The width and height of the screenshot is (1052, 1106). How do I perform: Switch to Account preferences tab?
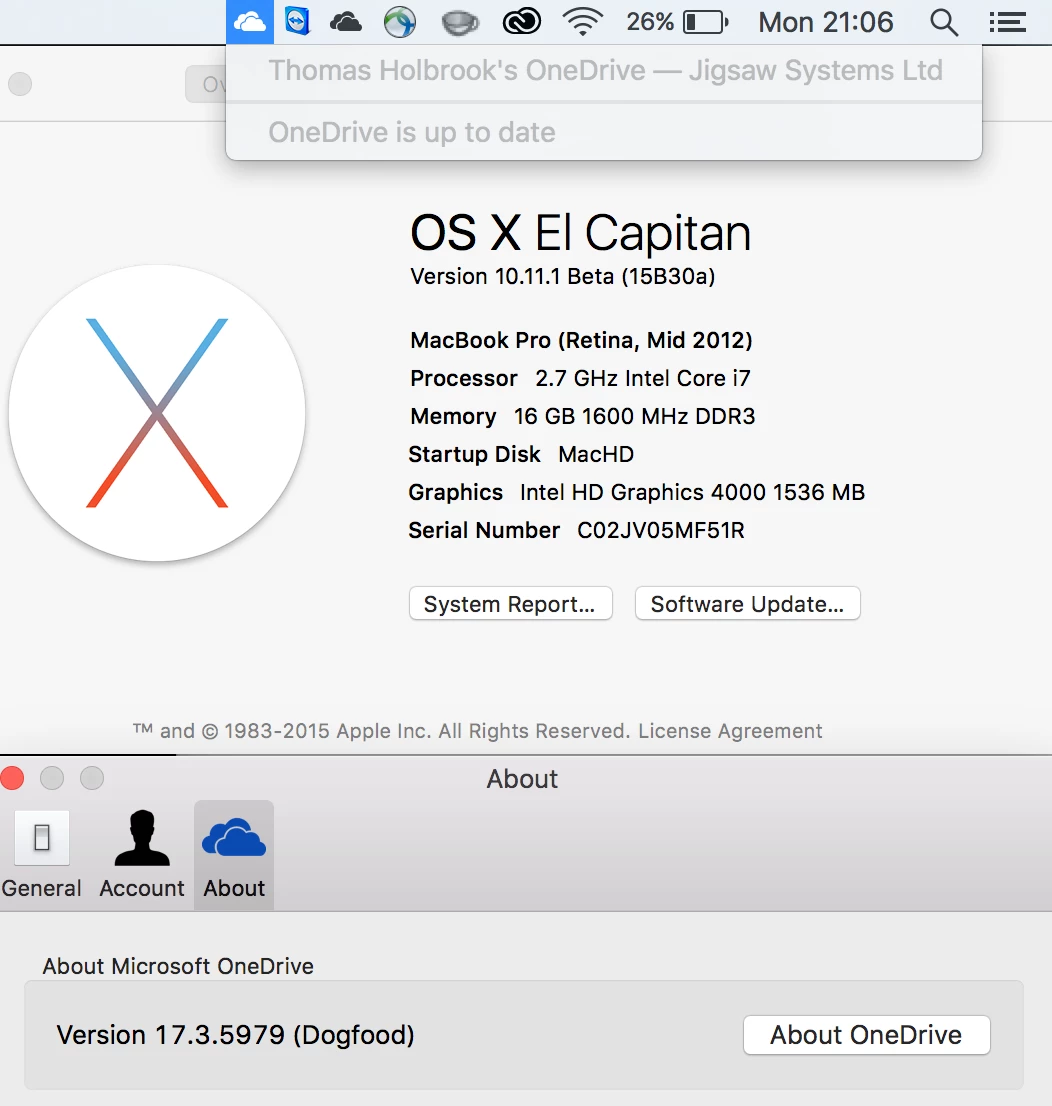click(142, 855)
